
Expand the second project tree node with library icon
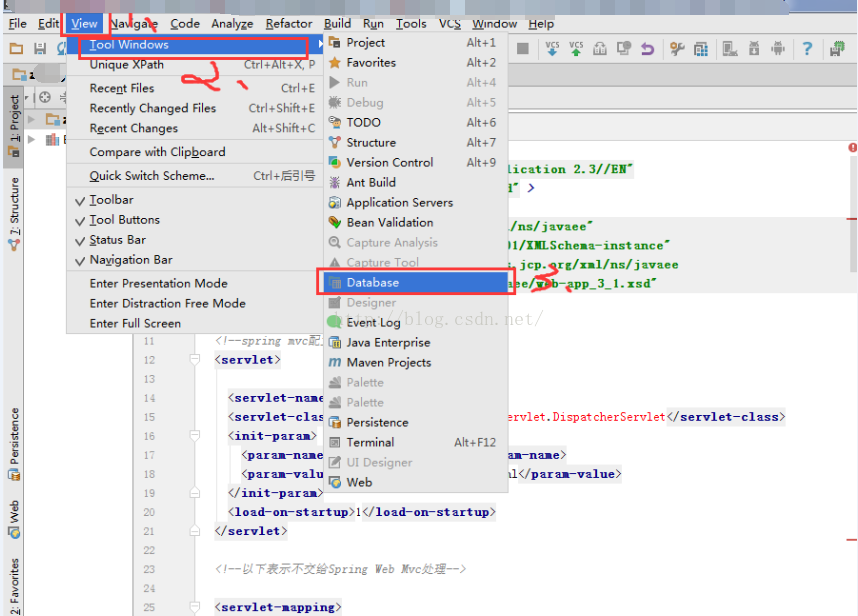point(32,140)
